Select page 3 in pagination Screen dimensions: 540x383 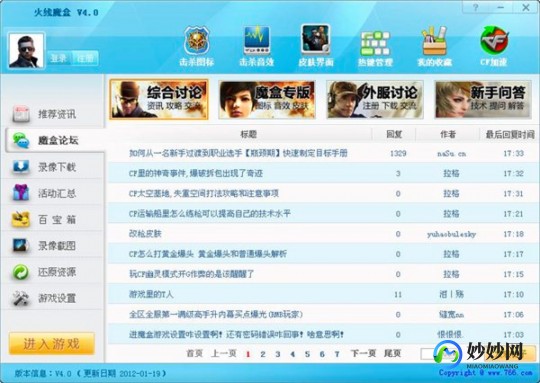pos(278,354)
